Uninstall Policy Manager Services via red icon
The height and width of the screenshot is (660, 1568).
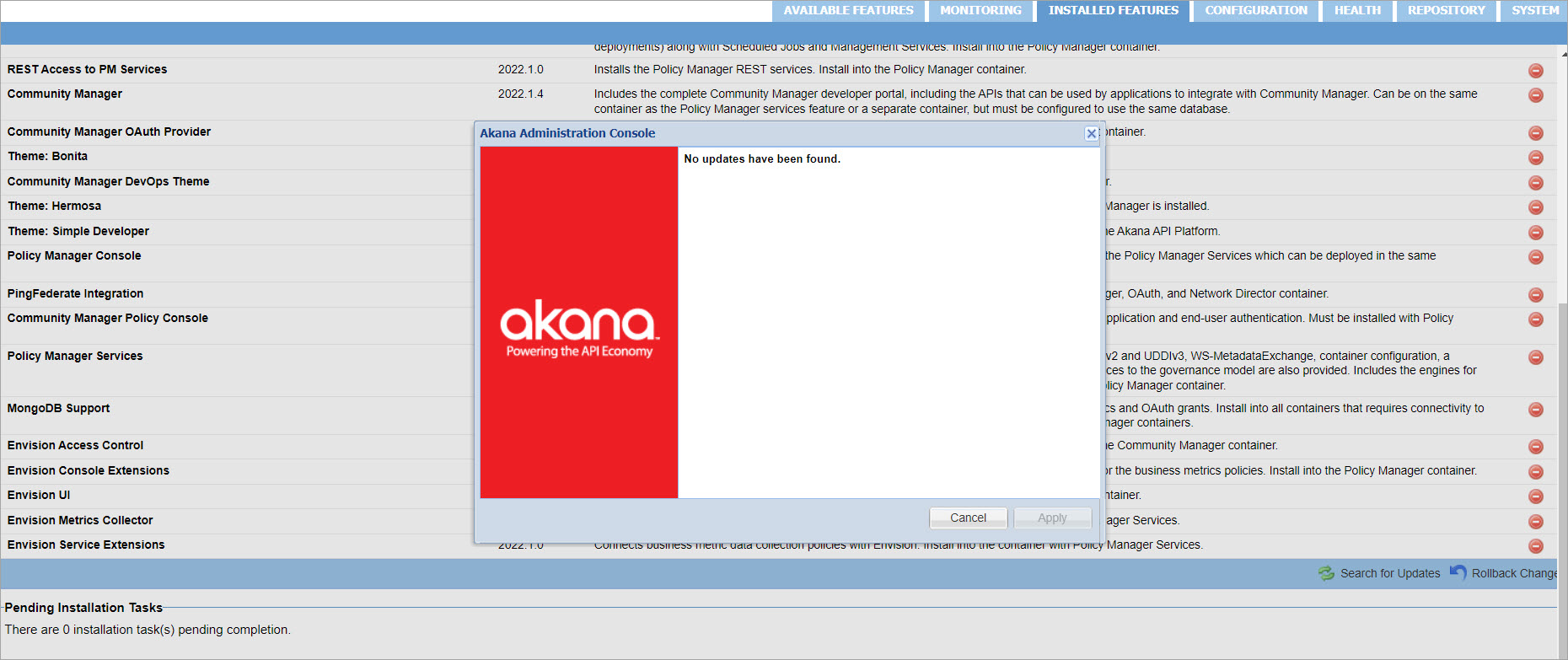(1536, 357)
